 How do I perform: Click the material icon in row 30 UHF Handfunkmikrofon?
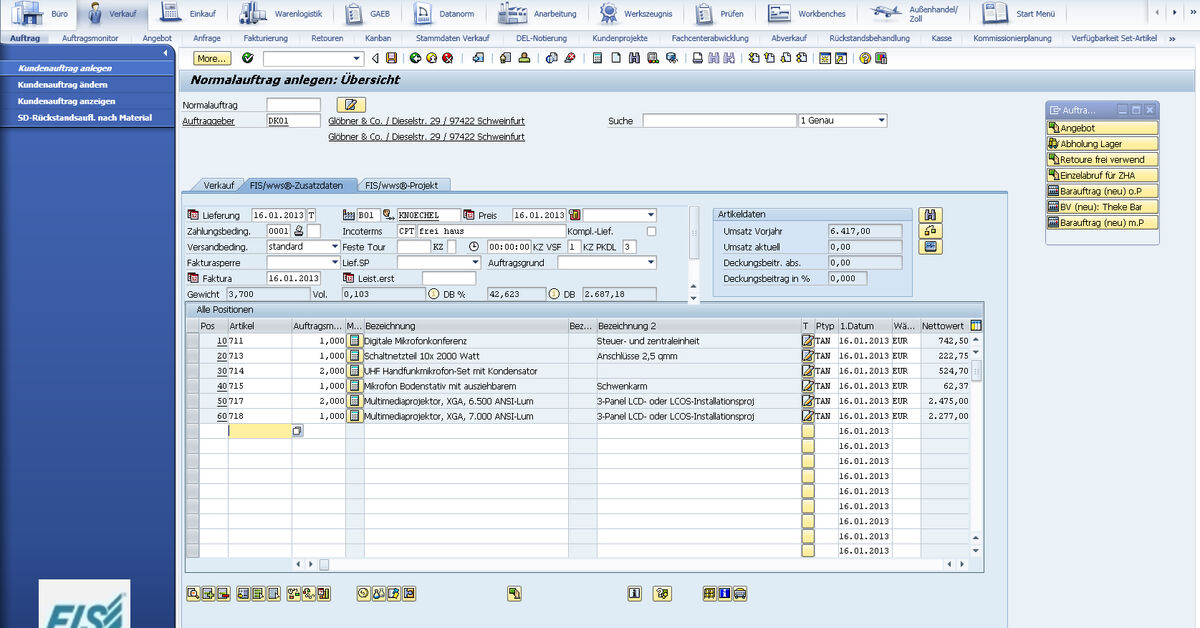(354, 371)
